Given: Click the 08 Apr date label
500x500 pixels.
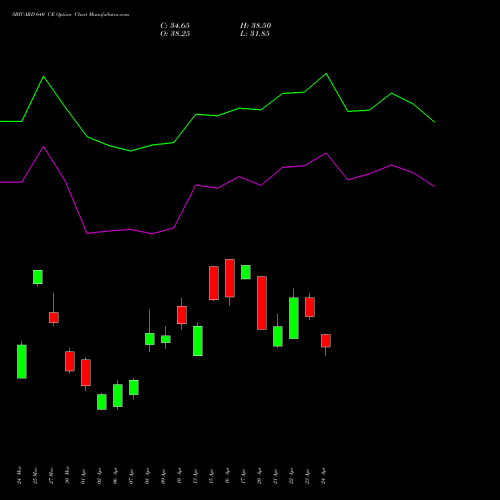Looking at the screenshot, I should [147, 476].
